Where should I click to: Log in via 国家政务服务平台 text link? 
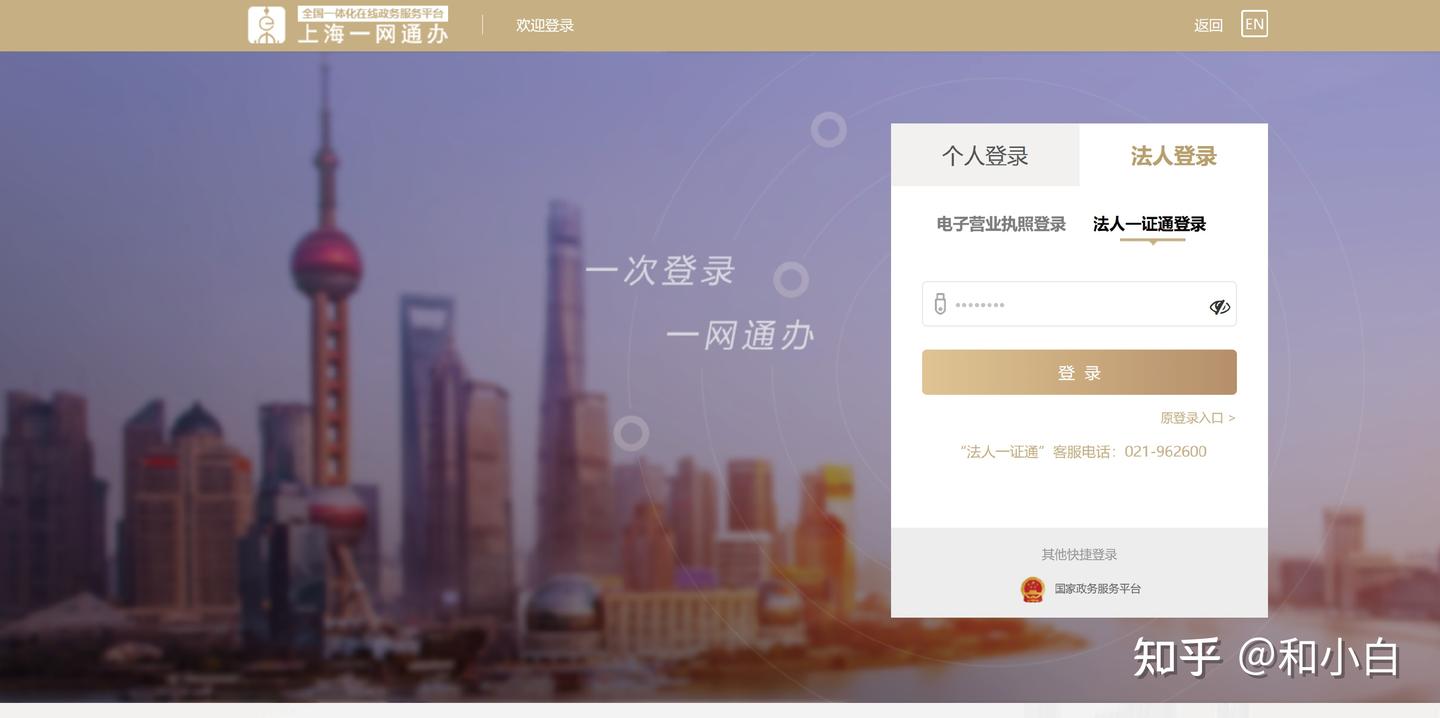coord(1097,589)
